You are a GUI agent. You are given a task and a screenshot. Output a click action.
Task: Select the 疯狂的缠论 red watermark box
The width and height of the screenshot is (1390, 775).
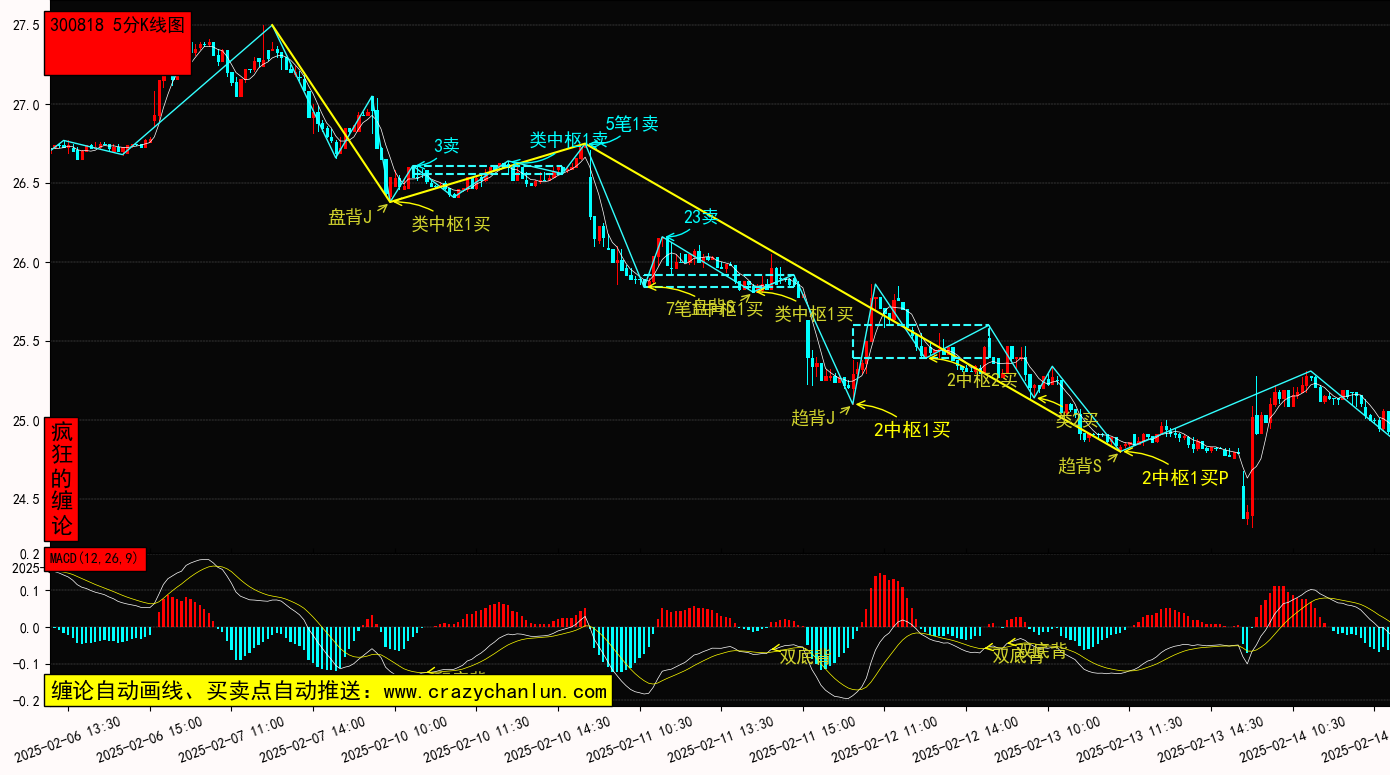[x=61, y=479]
